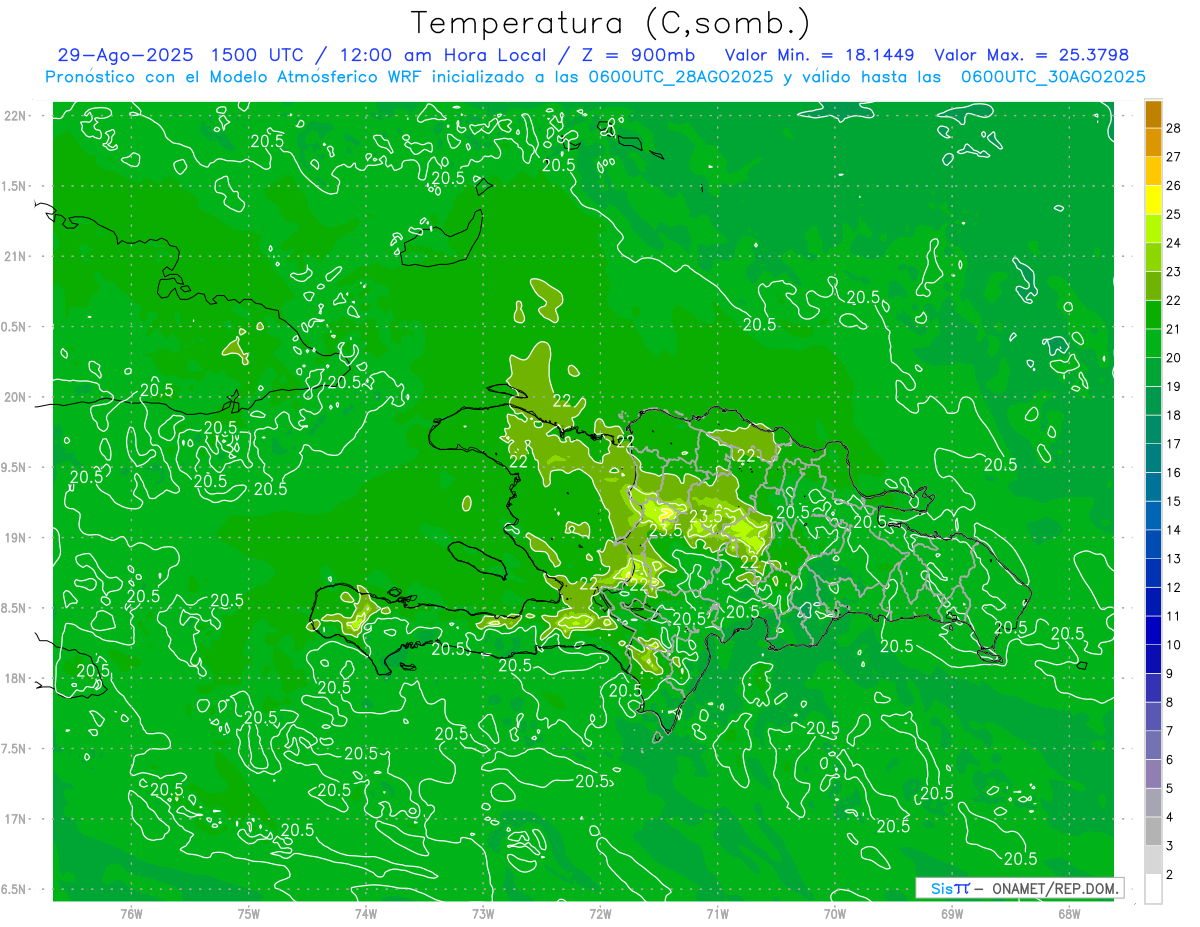Click the title "Temperatura (C,somb.)"
This screenshot has width=1200, height=927.
[611, 23]
